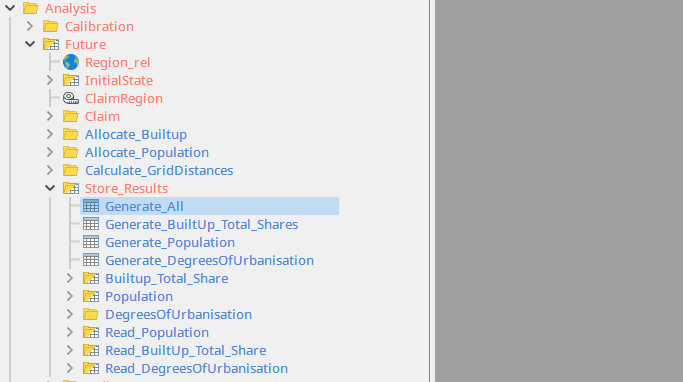Click the Calibration folder icon
Screen dimensions: 683x382
pyautogui.click(x=51, y=26)
